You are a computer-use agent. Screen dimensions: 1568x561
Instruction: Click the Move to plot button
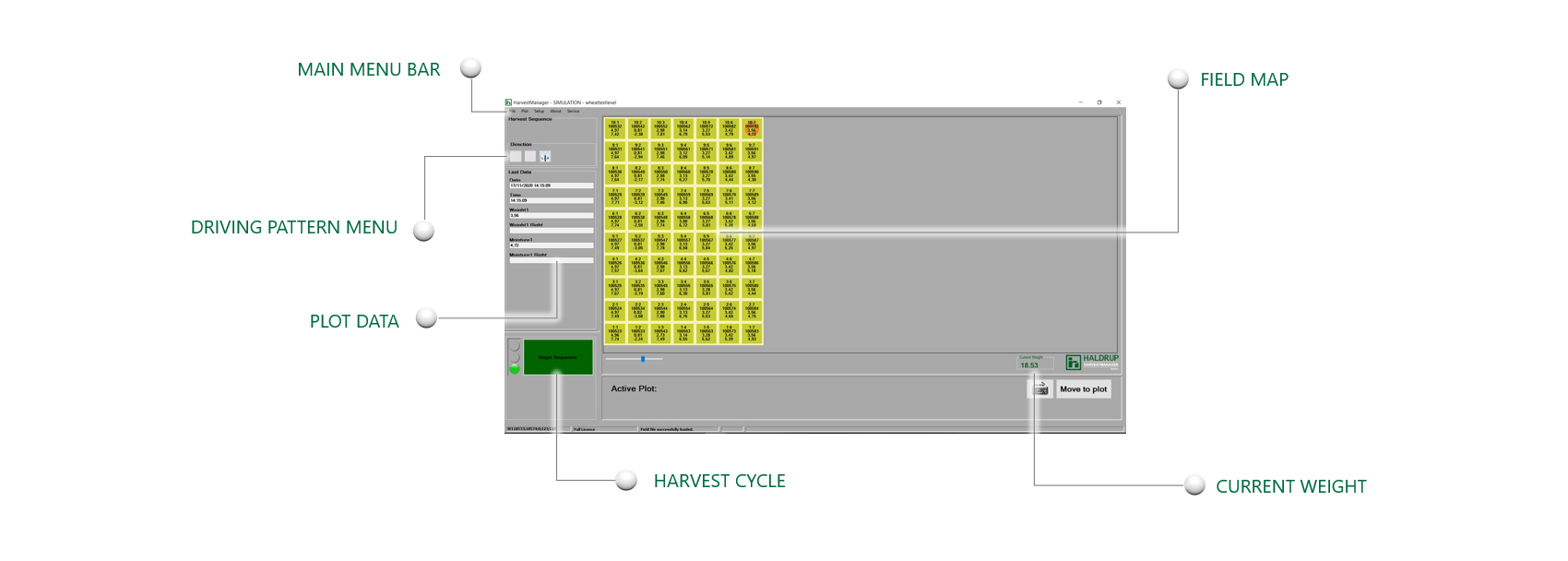[x=1084, y=389]
